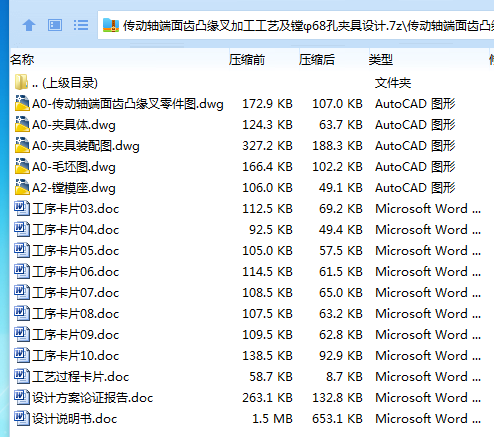Viewport: 494px width, 437px height.
Task: Click Microsoft Word type for 设计说明书.doc
Action: pos(428,419)
